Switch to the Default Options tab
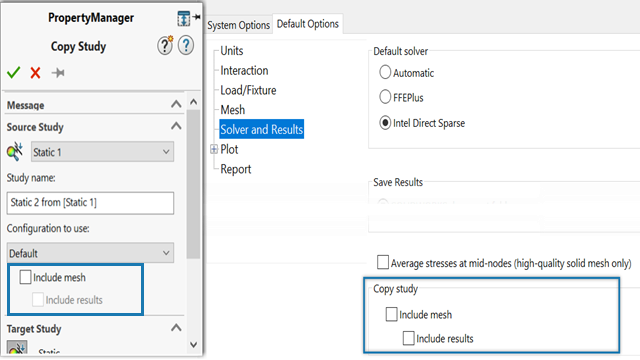Image resolution: width=640 pixels, height=360 pixels. (x=308, y=24)
